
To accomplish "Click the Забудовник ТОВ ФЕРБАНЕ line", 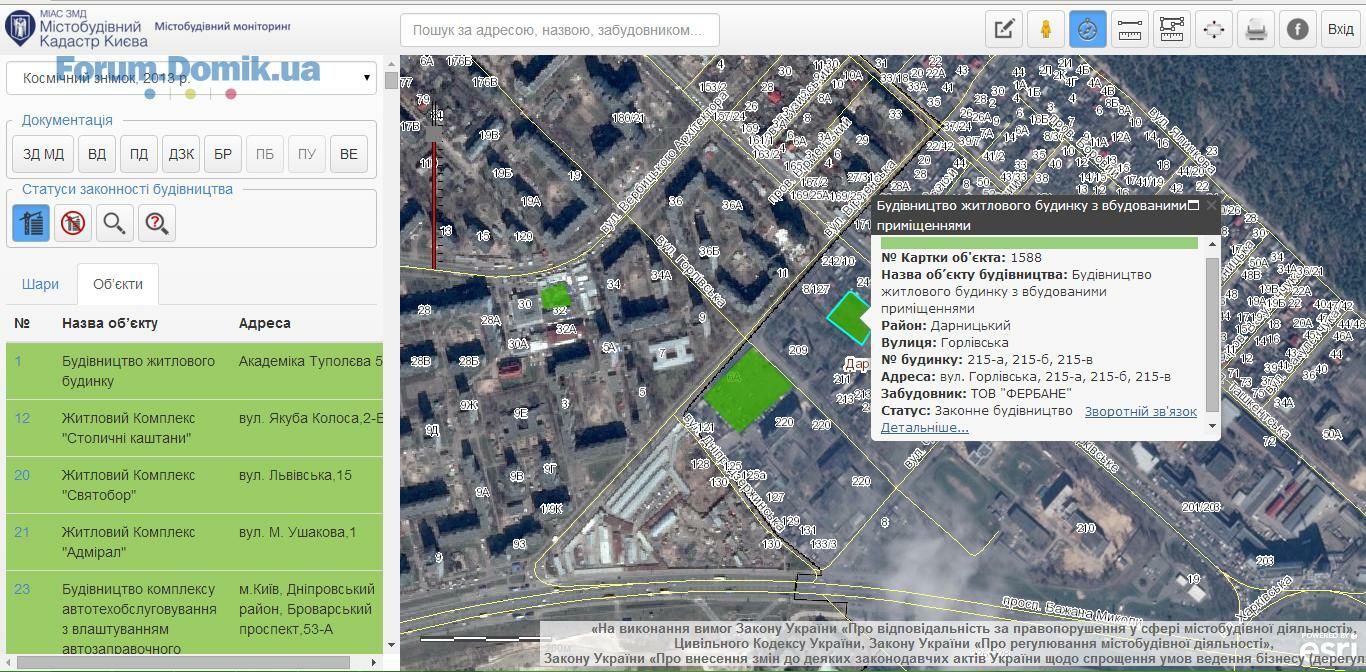I will 976,393.
